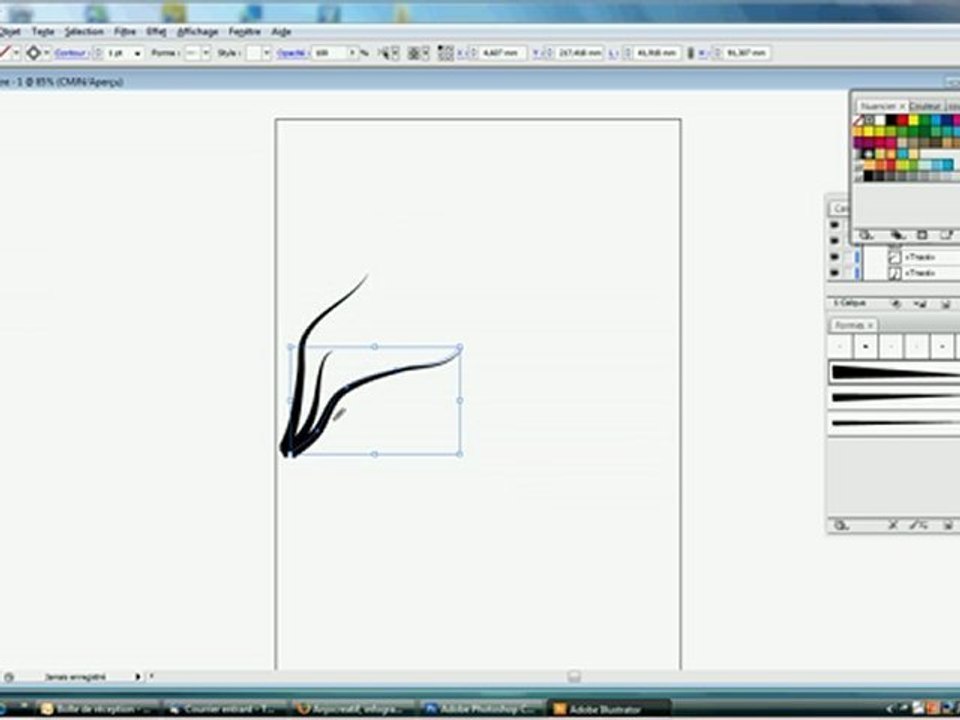Image resolution: width=960 pixels, height=720 pixels.
Task: Open the Texte menu
Action: (x=43, y=31)
